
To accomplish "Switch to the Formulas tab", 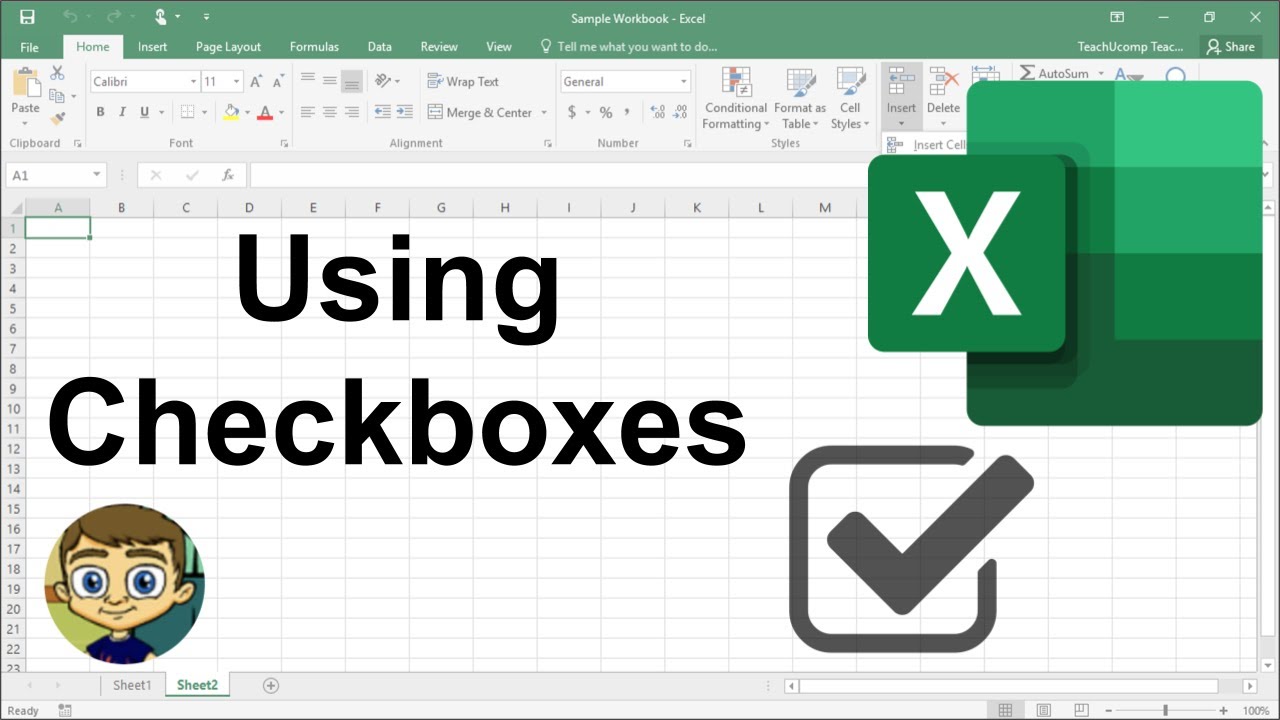I will coord(314,47).
